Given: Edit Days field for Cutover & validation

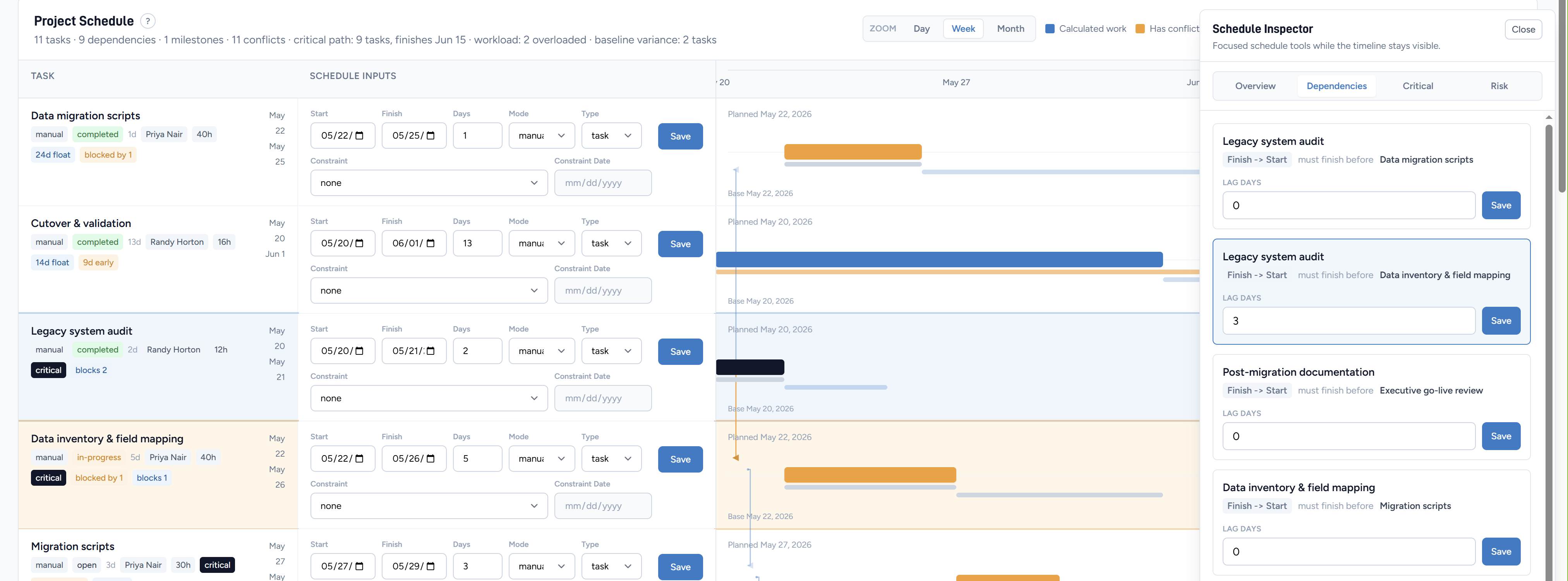Looking at the screenshot, I should [x=477, y=244].
